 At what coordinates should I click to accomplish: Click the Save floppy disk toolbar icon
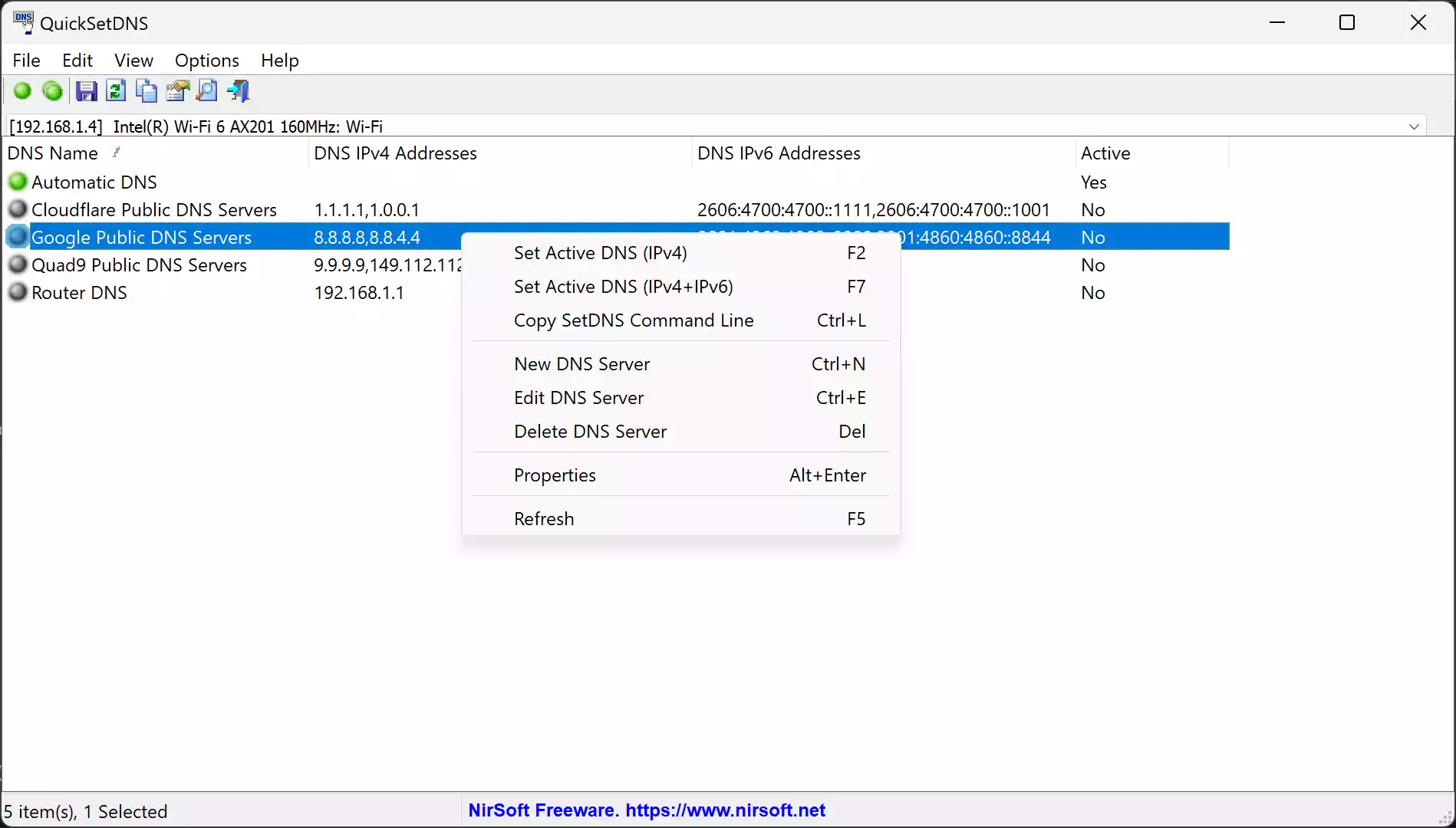pyautogui.click(x=86, y=91)
